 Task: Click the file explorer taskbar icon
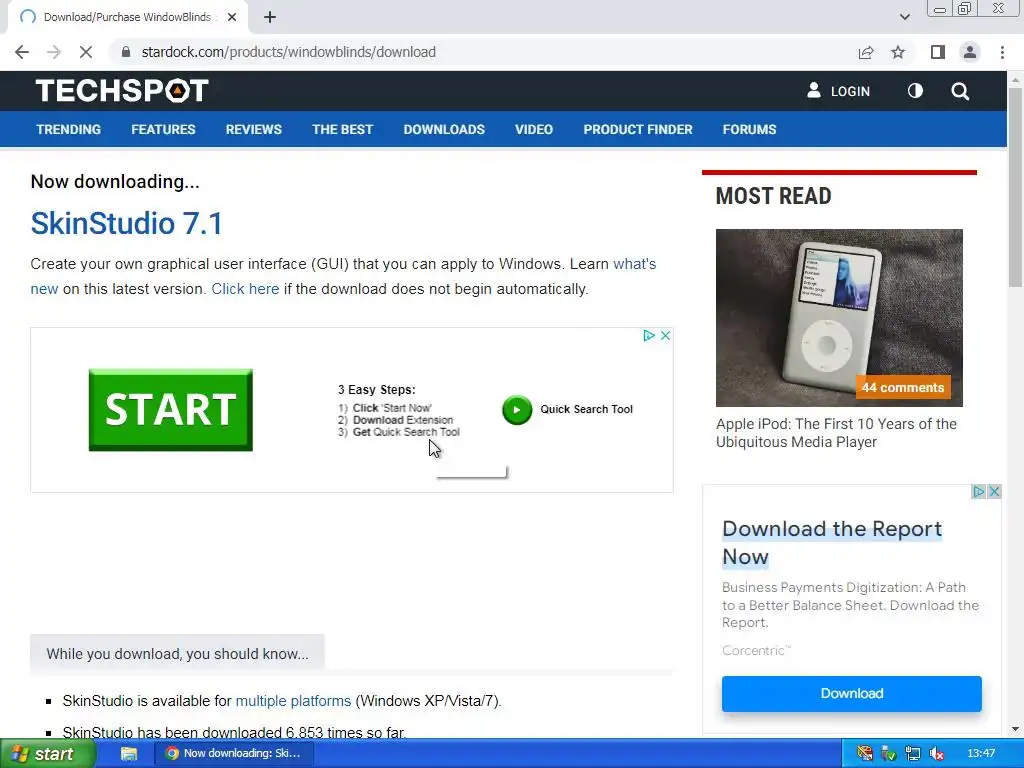[x=129, y=754]
